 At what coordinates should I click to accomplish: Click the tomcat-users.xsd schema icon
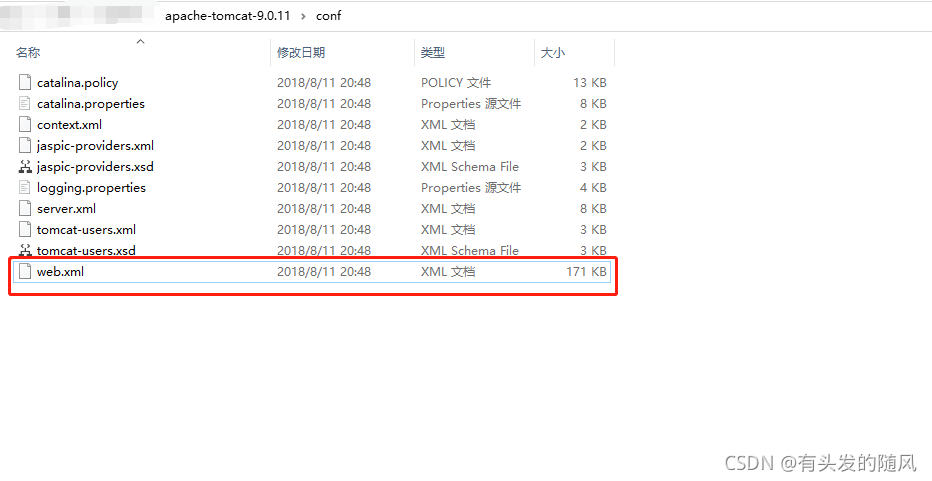[25, 250]
